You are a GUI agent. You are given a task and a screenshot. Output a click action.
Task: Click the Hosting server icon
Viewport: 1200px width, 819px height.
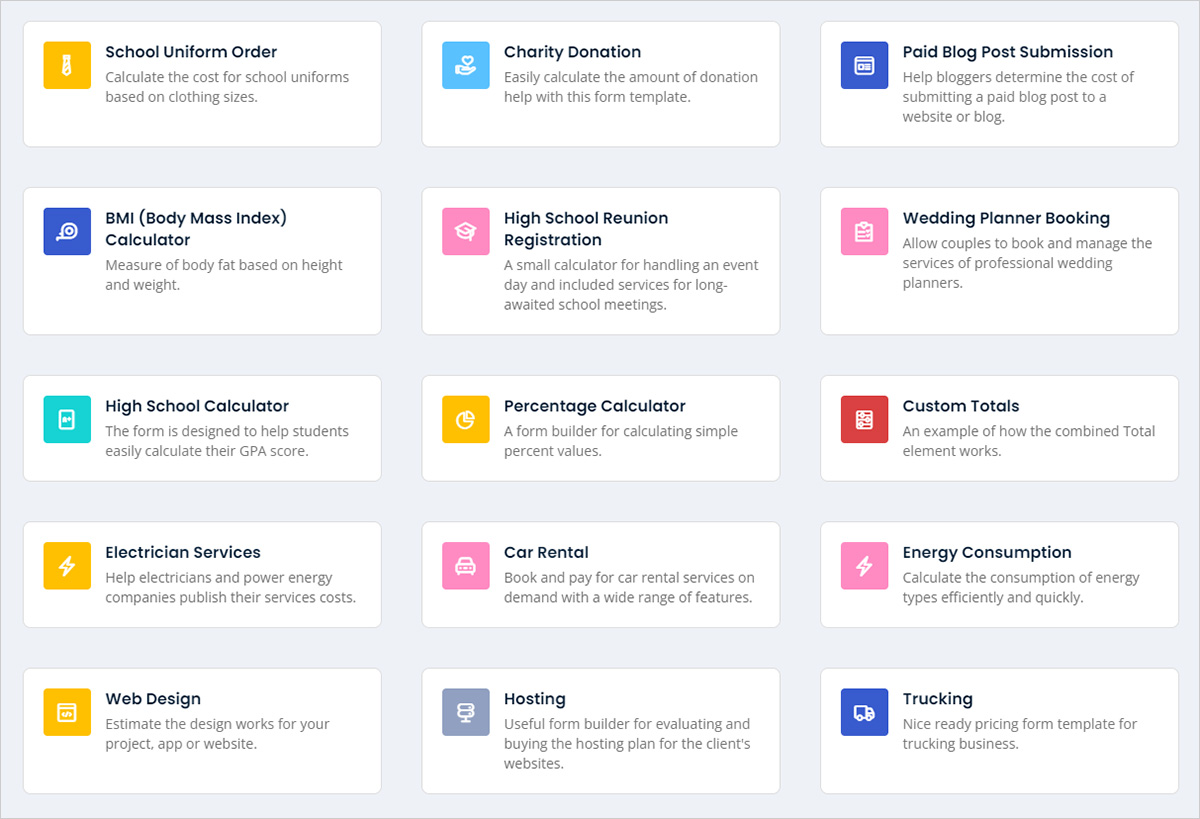point(466,712)
